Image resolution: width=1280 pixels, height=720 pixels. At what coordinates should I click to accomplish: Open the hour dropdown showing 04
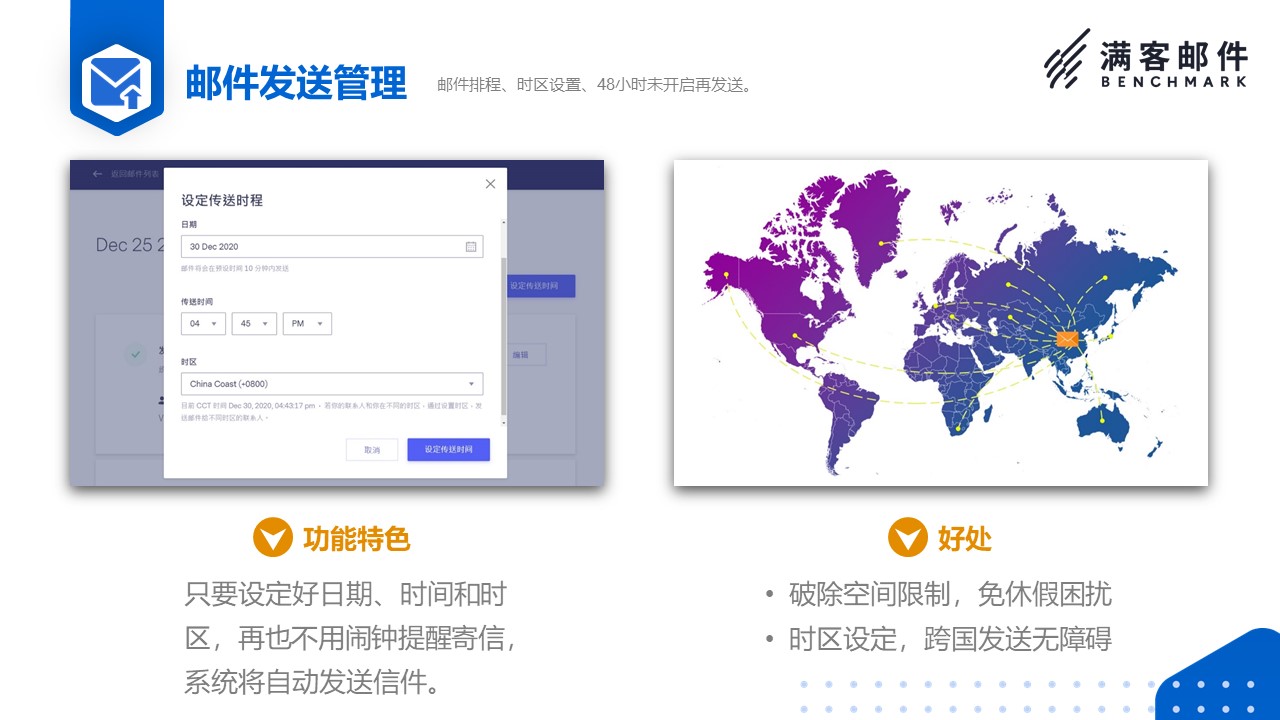click(203, 323)
